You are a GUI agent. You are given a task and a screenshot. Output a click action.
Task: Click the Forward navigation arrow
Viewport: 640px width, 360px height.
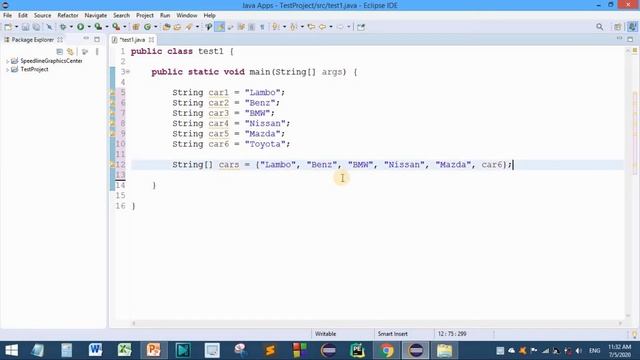340,27
